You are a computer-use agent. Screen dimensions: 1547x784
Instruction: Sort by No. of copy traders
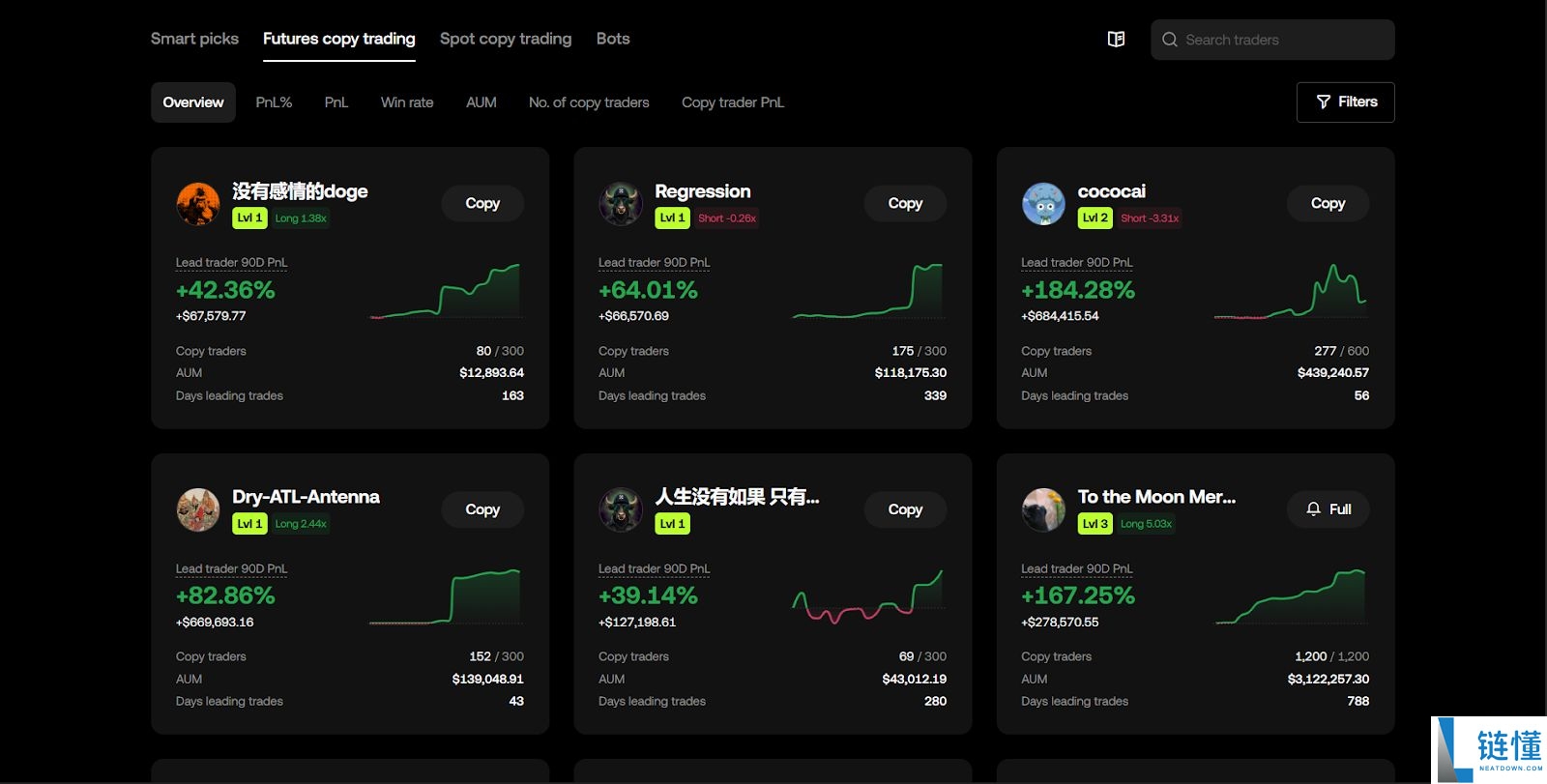tap(589, 102)
